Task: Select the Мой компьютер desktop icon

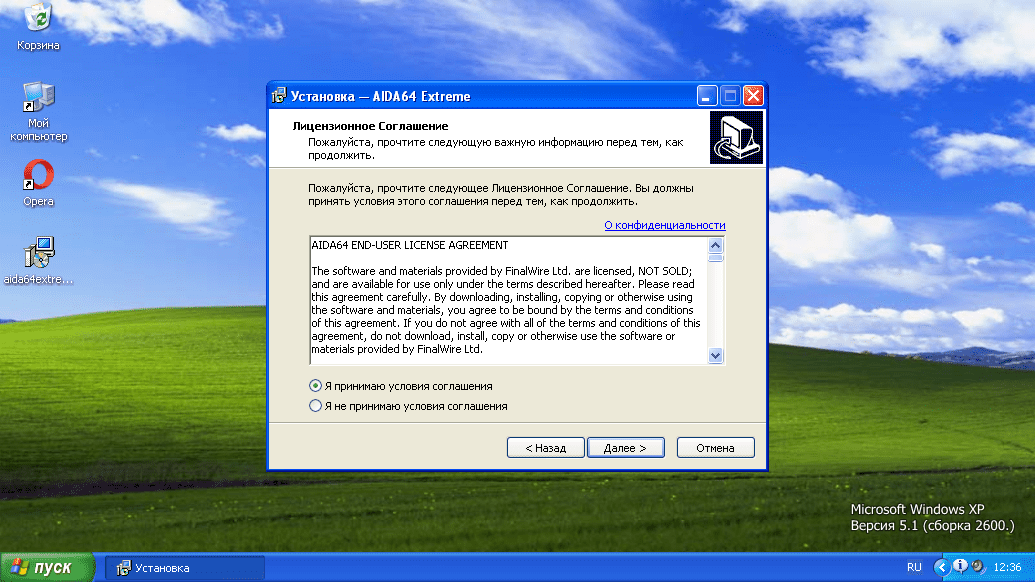Action: [x=38, y=111]
